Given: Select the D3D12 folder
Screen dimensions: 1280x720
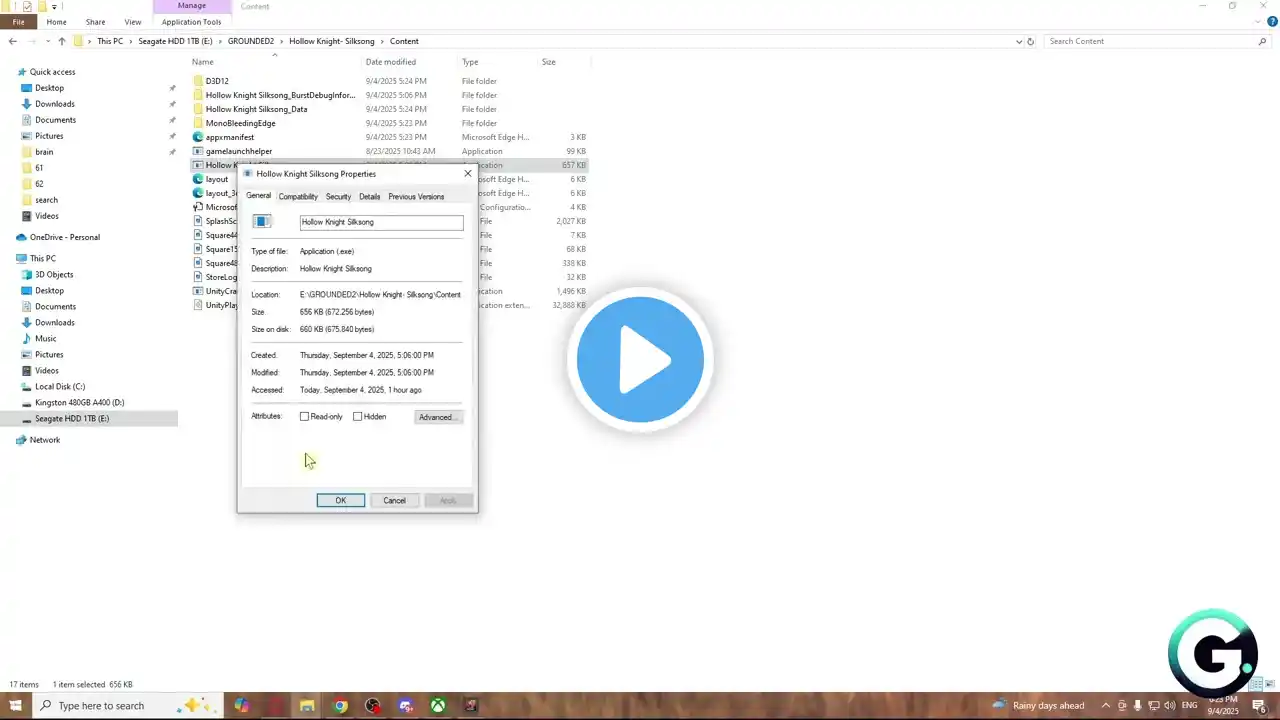Looking at the screenshot, I should click(x=217, y=81).
